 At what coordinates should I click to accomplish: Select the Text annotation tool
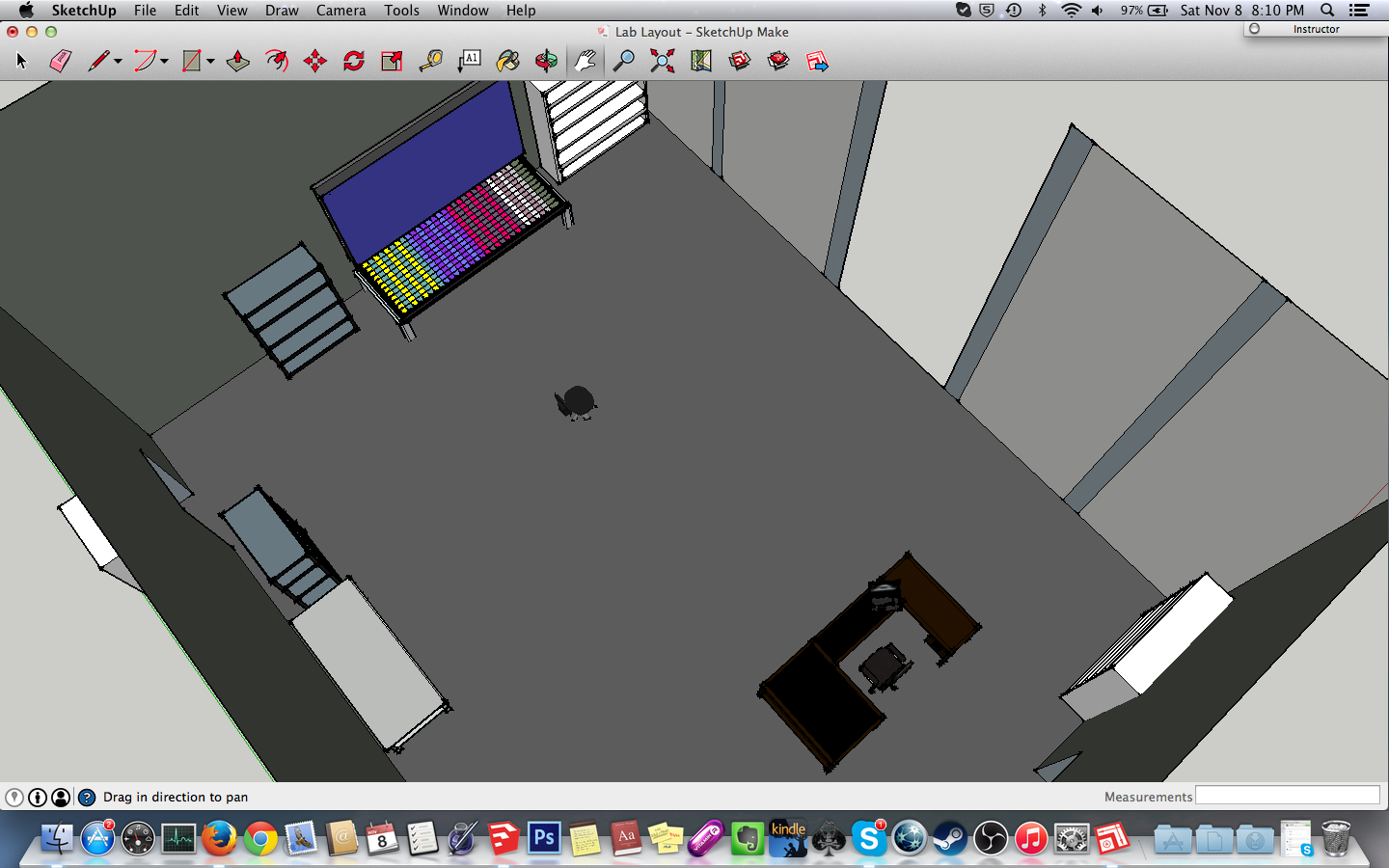pos(470,61)
